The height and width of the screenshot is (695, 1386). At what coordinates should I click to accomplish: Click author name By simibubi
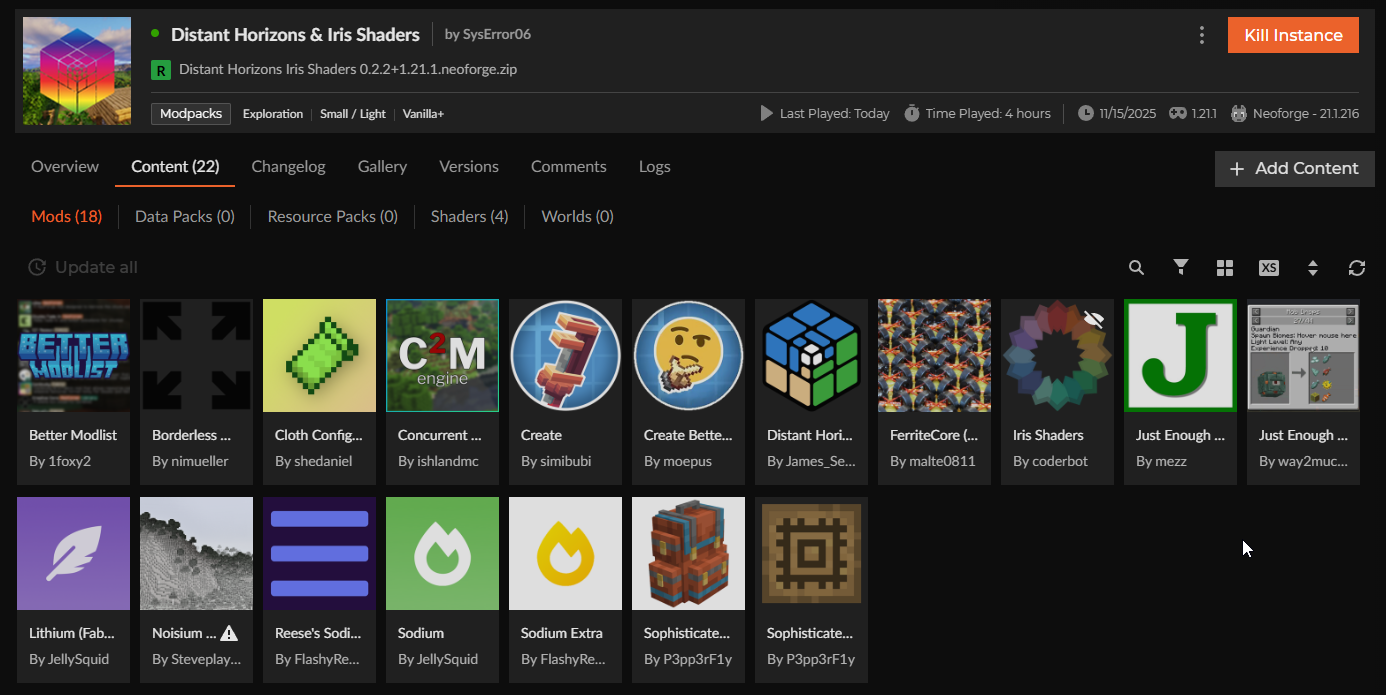pos(557,461)
